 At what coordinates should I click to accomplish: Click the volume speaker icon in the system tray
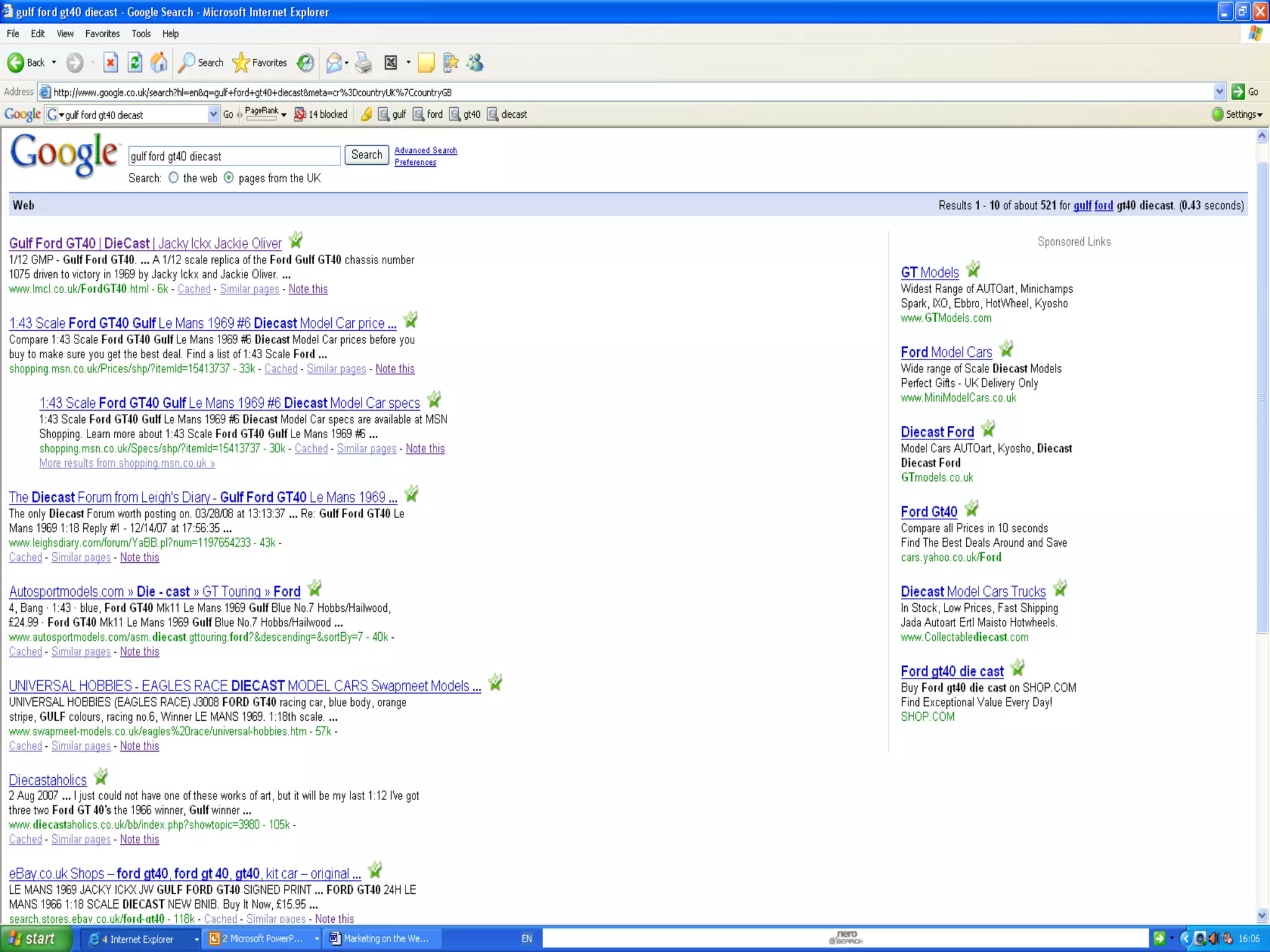click(x=1214, y=938)
